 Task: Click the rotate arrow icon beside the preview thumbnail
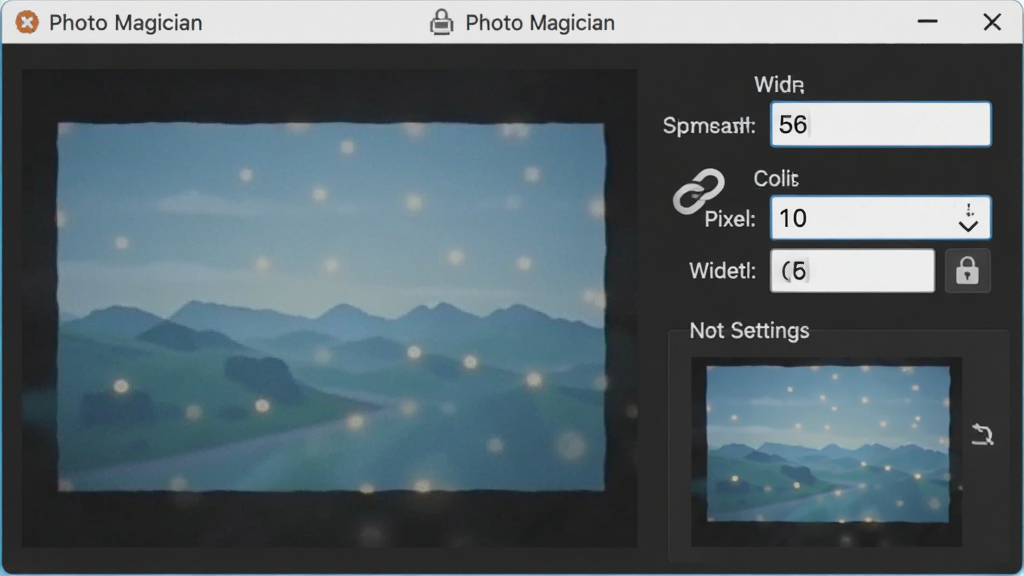coord(982,434)
